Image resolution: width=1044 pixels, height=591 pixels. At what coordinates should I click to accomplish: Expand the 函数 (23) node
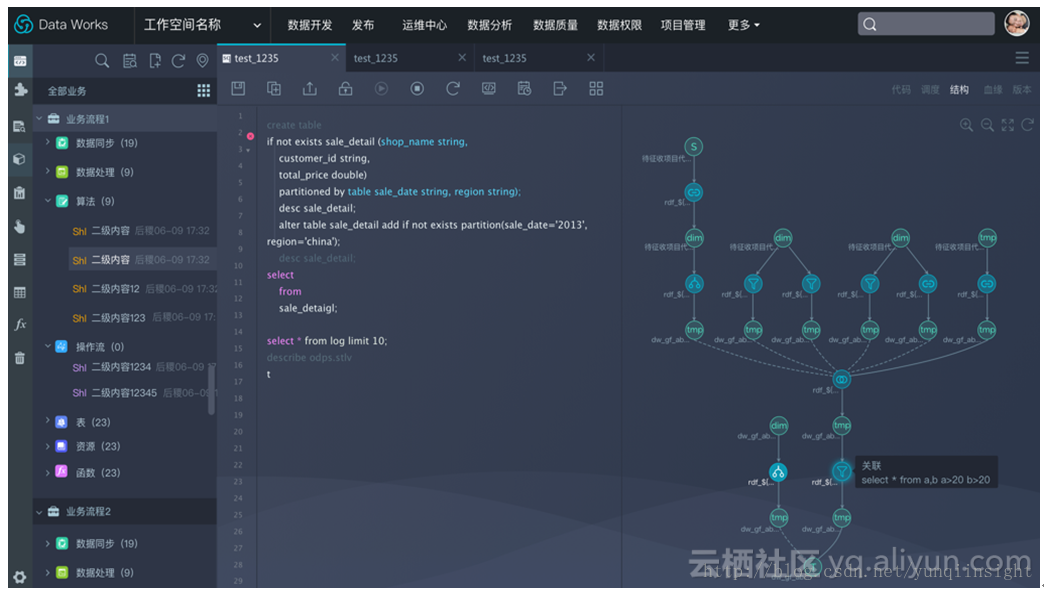click(48, 473)
